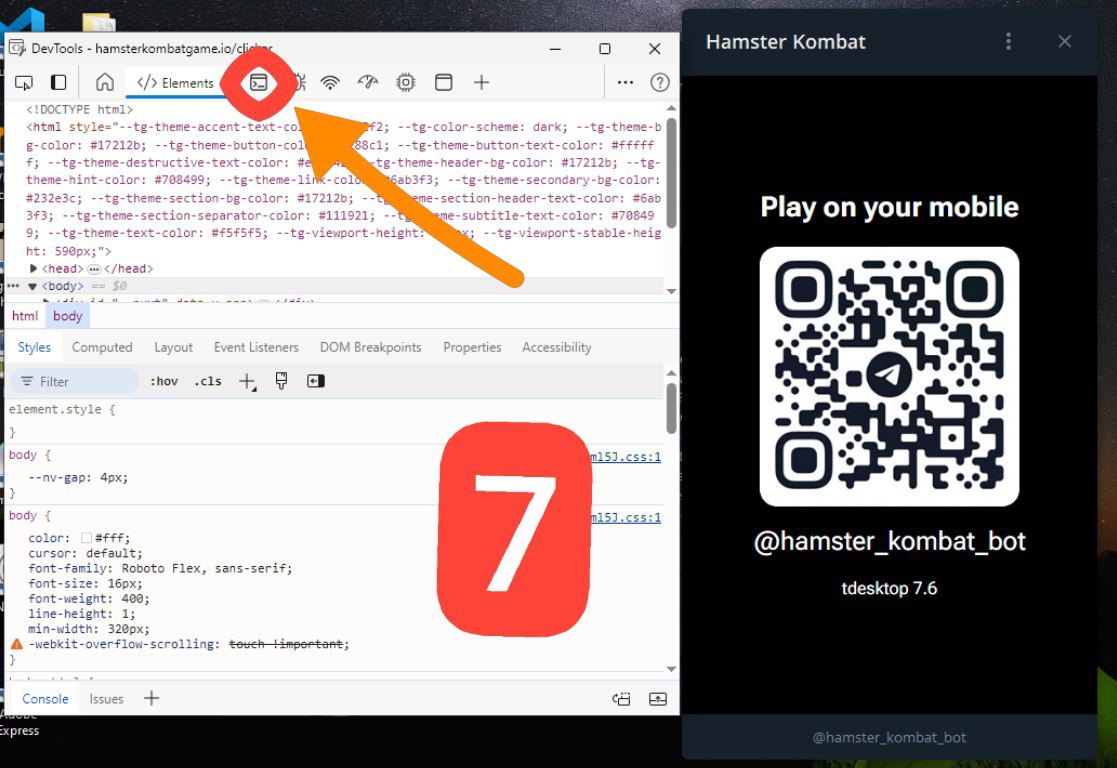Viewport: 1117px width, 768px height.
Task: Click the Elements DOM tree vertical scrollbar
Action: click(x=671, y=172)
